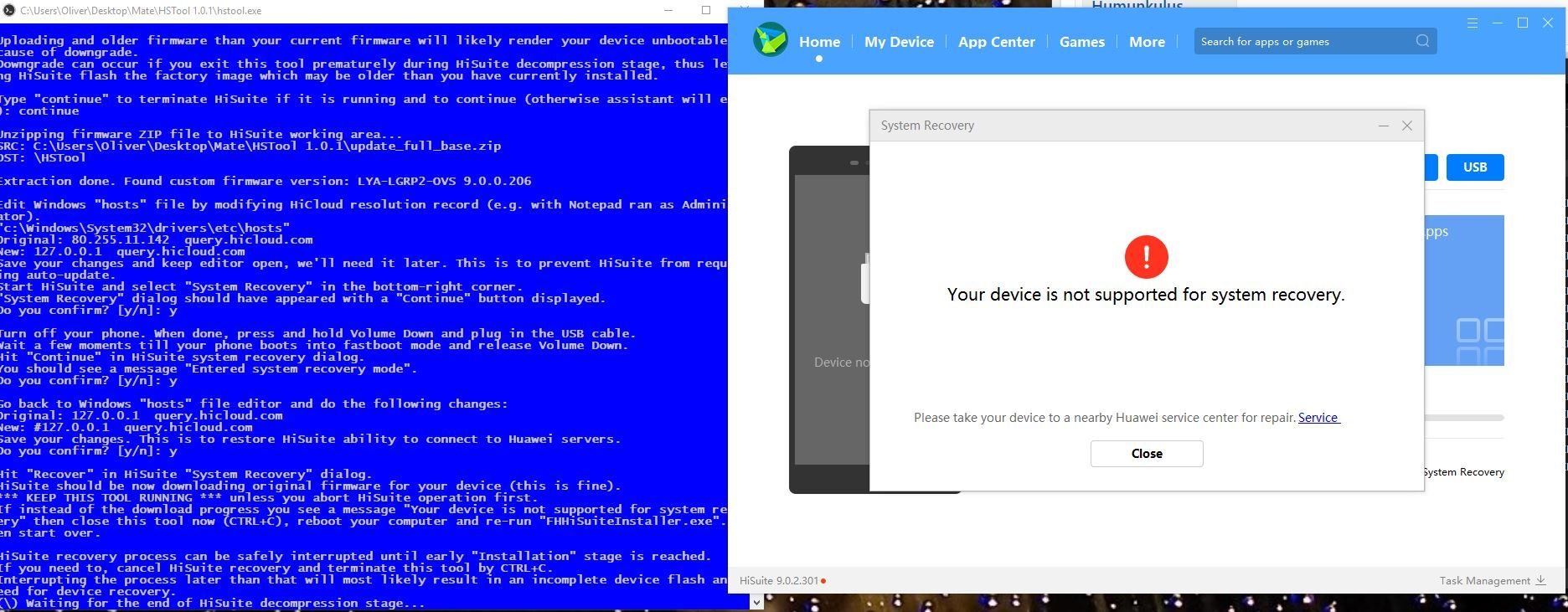Click console line "Extraction done. Found custom firmware"
Screen dimensions: 1568x612
coord(266,181)
